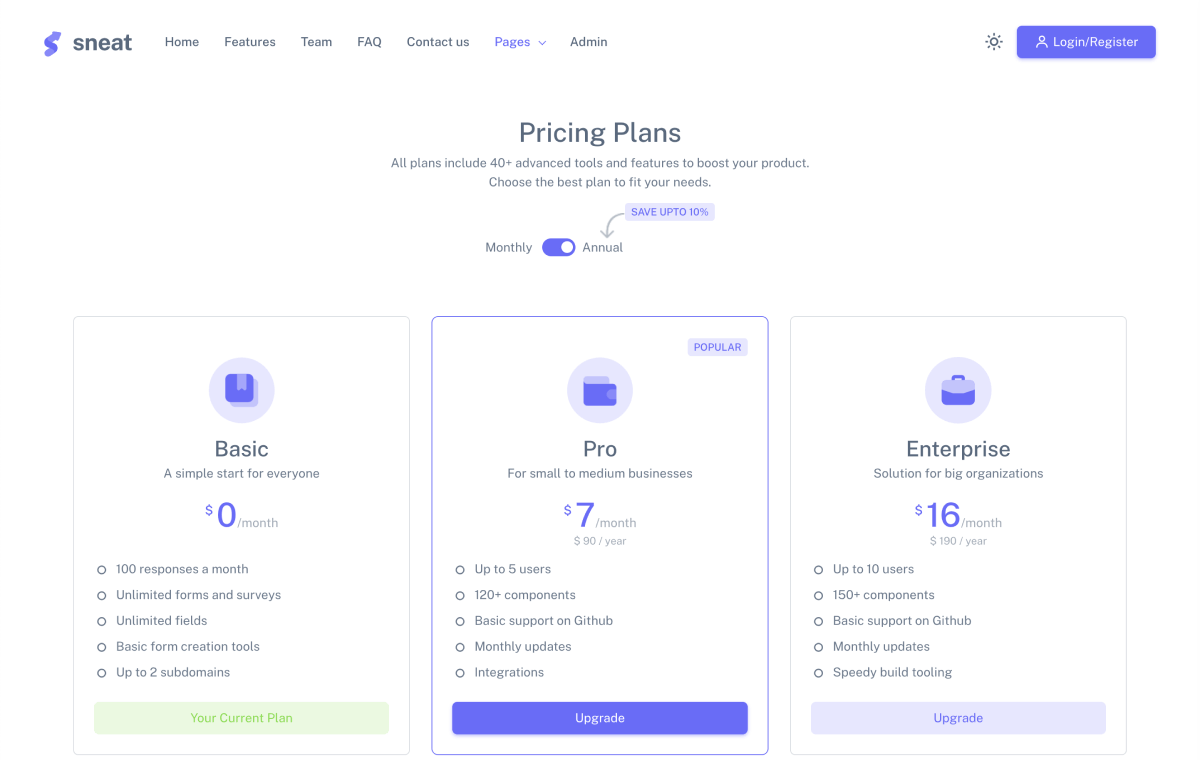This screenshot has width=1200, height=760.
Task: Navigate to the Home menu item
Action: point(181,42)
